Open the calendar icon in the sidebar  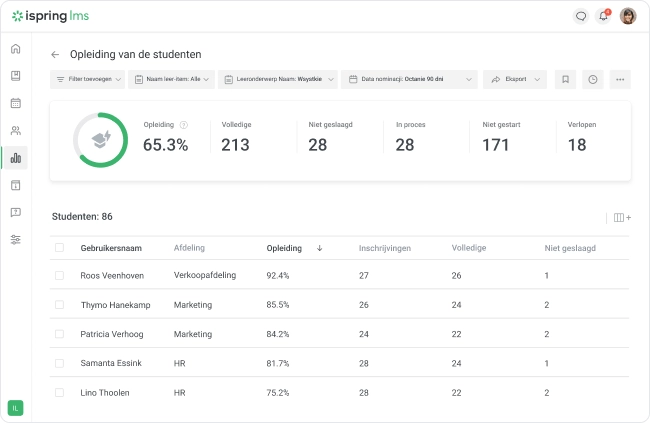pyautogui.click(x=15, y=103)
